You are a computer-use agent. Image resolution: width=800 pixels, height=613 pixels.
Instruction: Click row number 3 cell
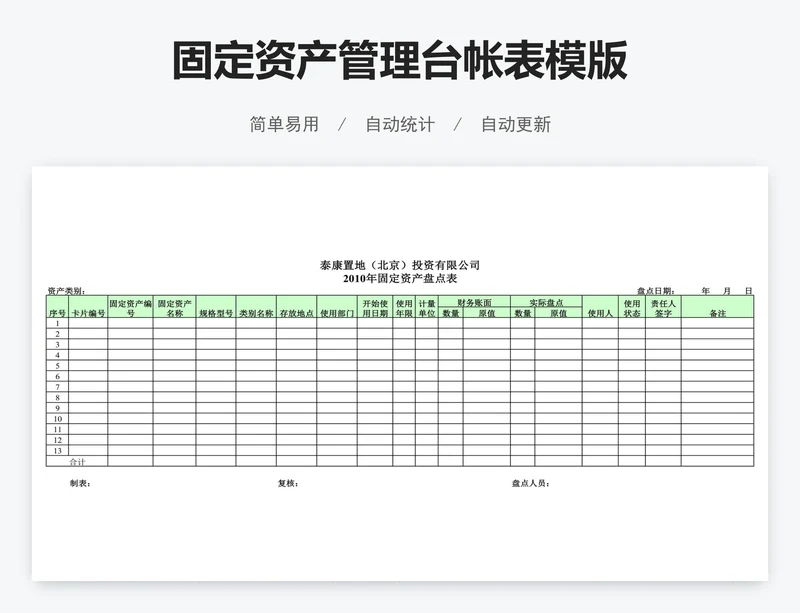[x=57, y=345]
